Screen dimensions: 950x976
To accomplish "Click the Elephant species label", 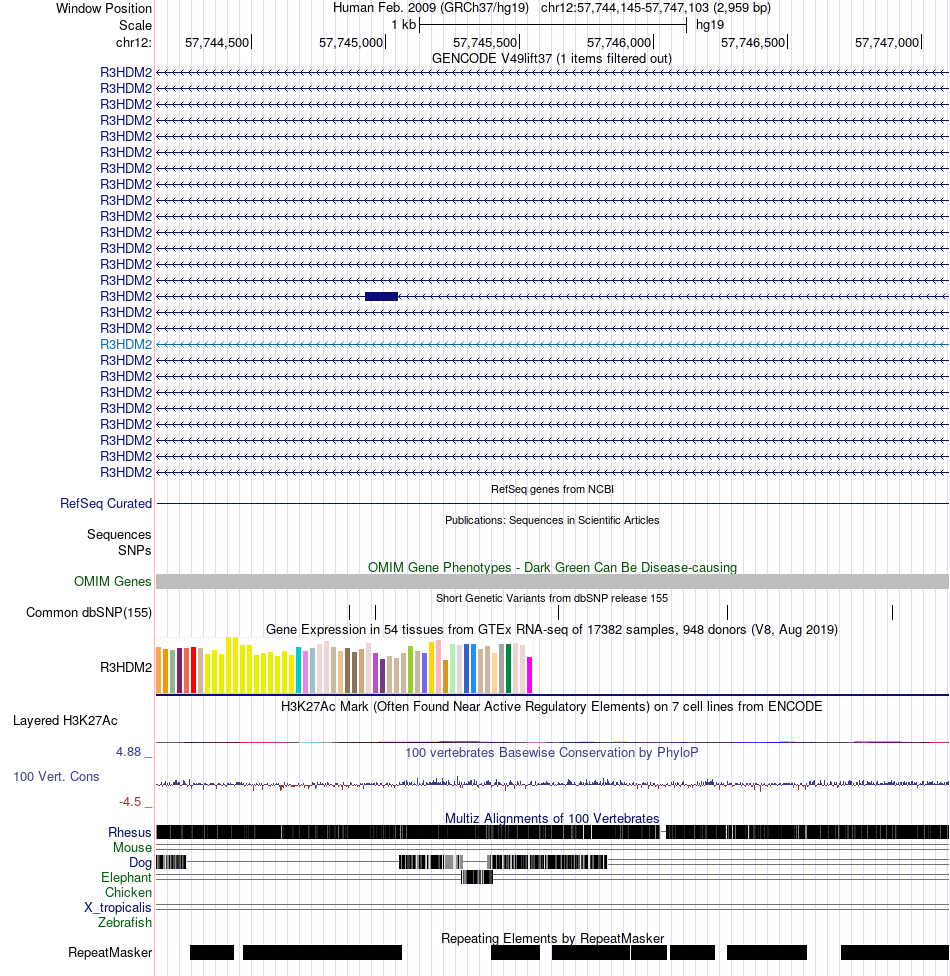I will pyautogui.click(x=126, y=878).
